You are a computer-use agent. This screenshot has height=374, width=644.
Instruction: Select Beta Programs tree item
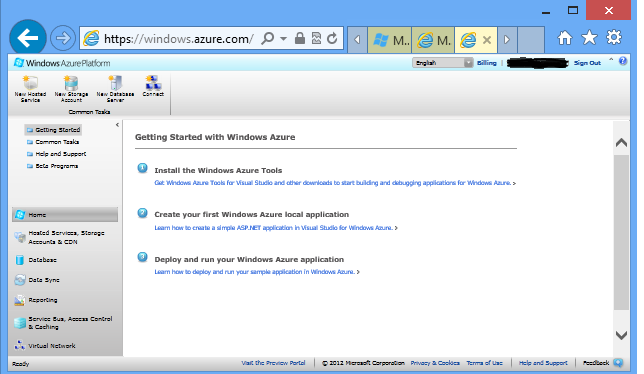tap(53, 166)
